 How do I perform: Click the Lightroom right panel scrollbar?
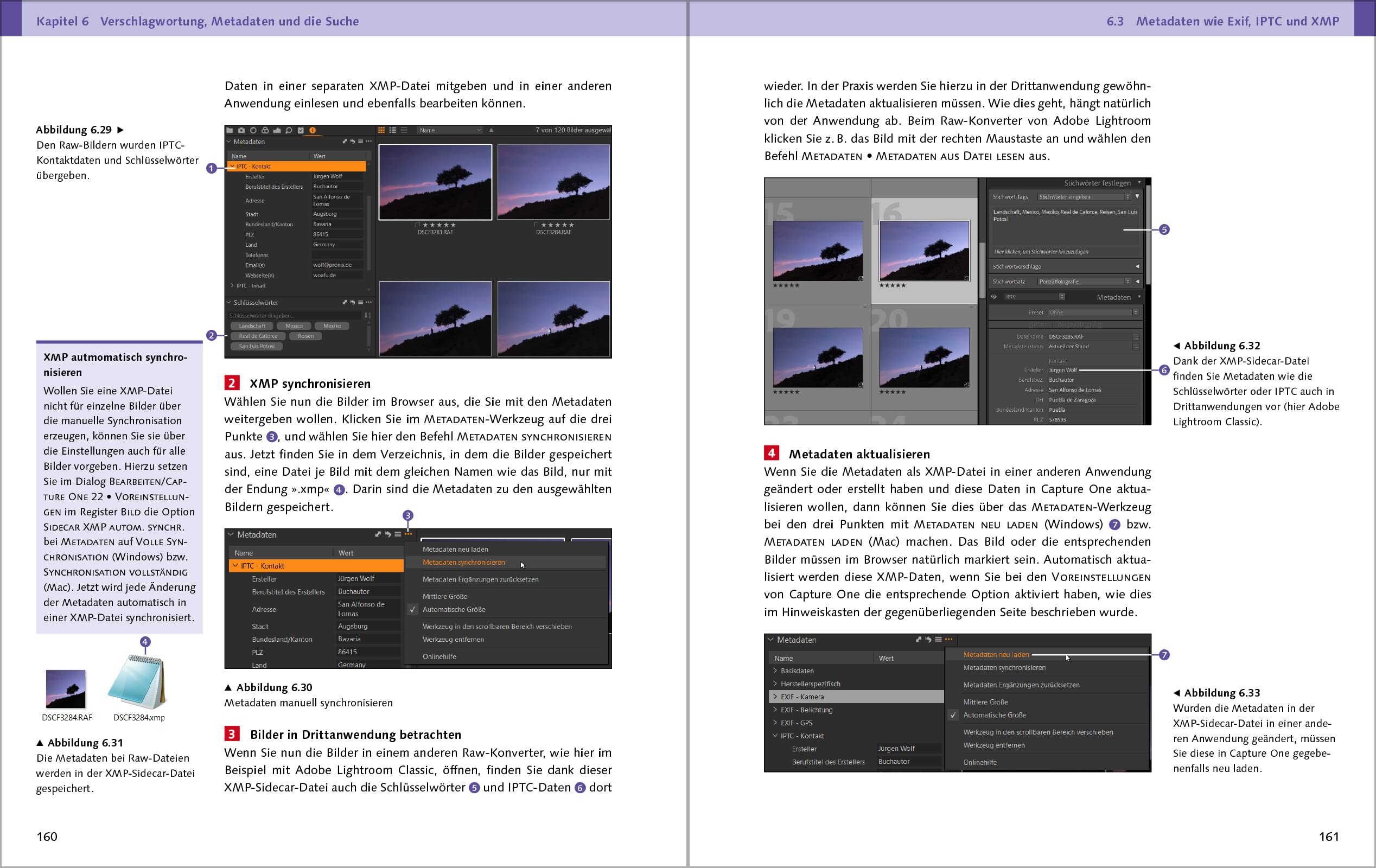[1148, 234]
